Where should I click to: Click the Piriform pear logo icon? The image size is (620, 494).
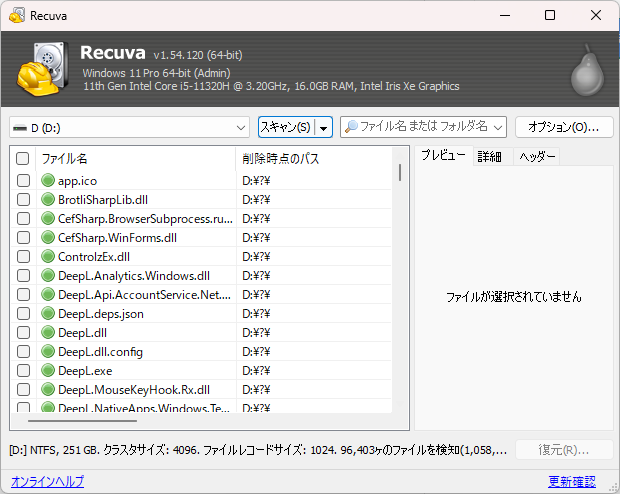584,72
